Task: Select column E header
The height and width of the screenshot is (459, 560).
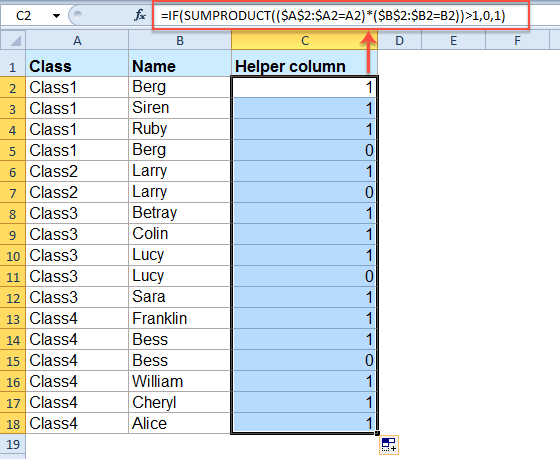Action: pos(453,40)
